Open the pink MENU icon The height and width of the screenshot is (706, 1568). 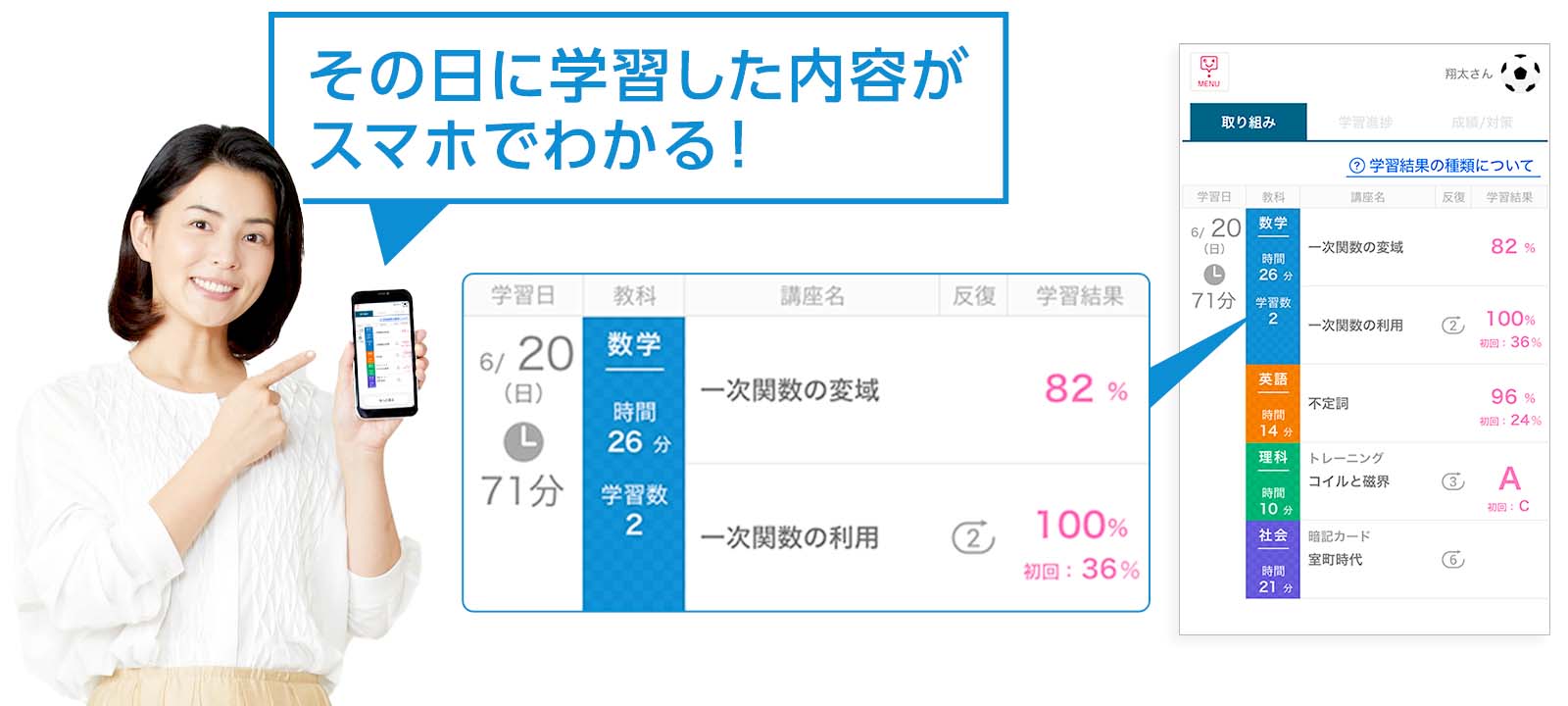click(x=1208, y=71)
